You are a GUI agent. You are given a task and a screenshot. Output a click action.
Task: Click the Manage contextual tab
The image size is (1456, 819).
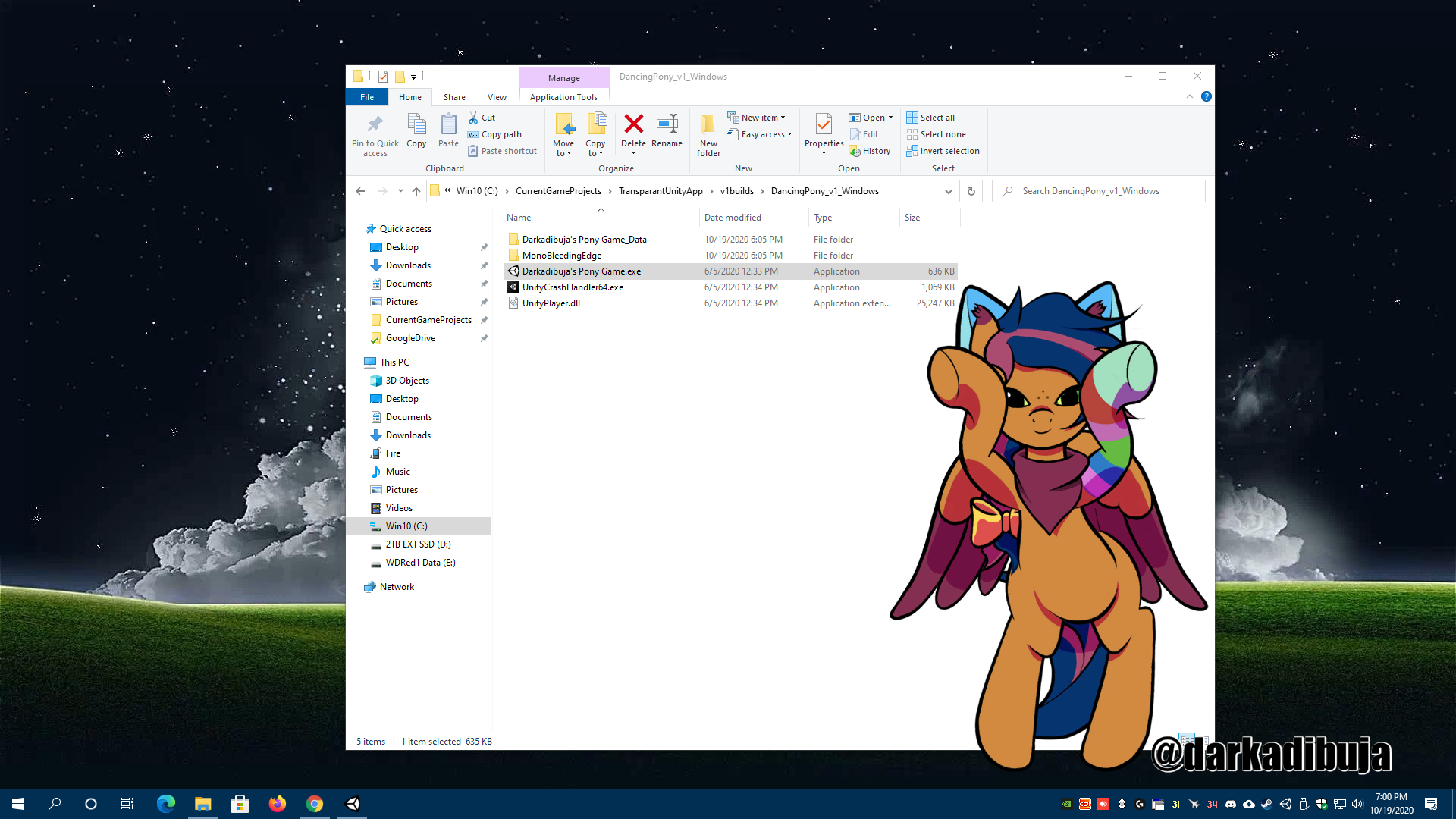[564, 78]
